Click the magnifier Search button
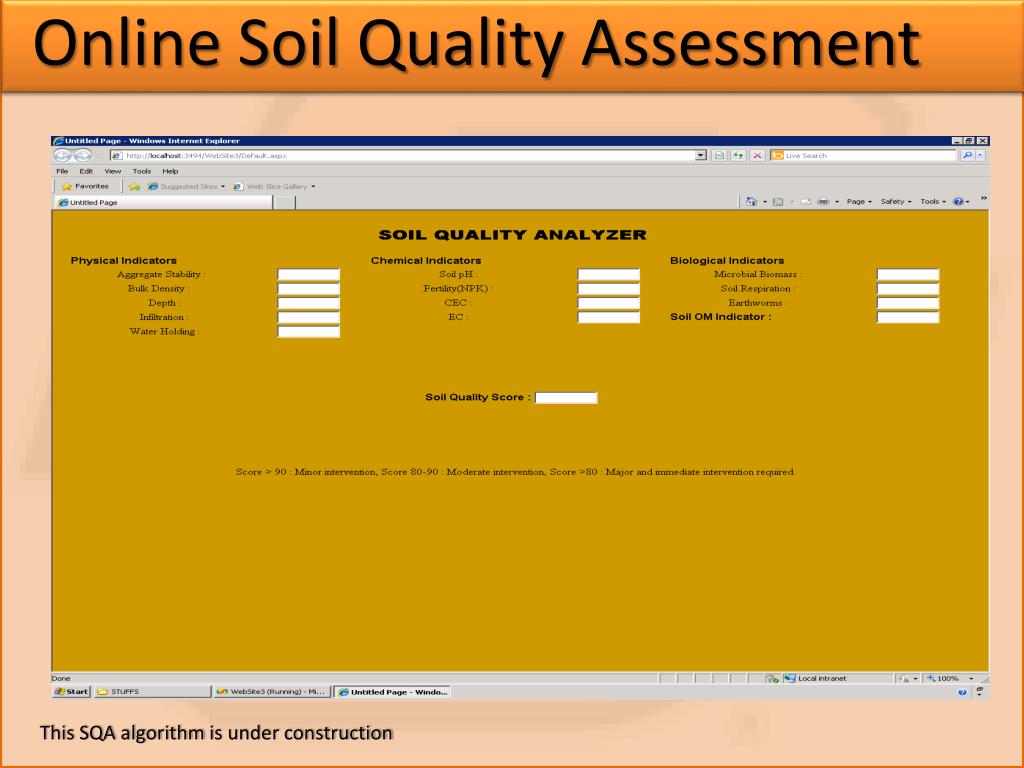Image resolution: width=1024 pixels, height=768 pixels. click(967, 155)
